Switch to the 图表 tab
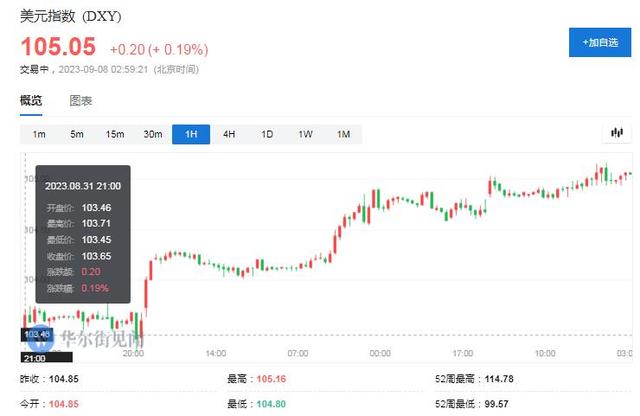640x416 pixels. (x=81, y=101)
